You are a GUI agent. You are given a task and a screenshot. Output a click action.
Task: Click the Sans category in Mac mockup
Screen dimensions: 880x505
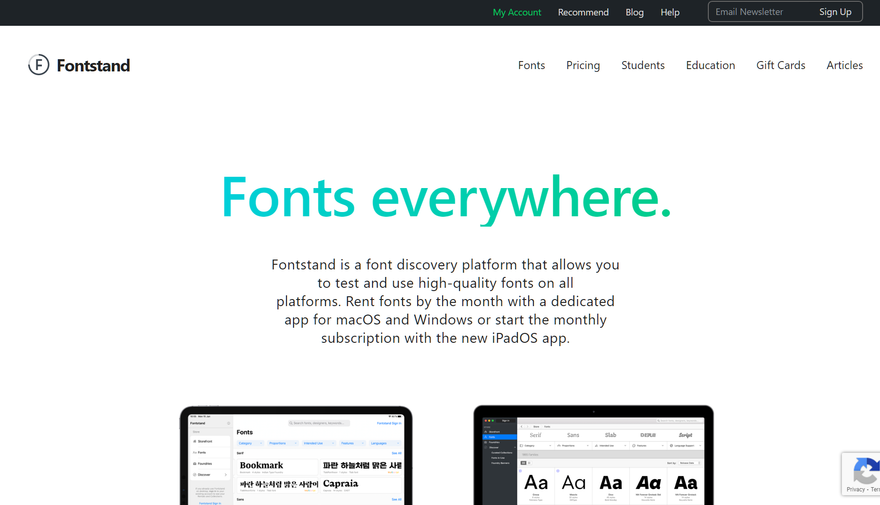pos(573,435)
